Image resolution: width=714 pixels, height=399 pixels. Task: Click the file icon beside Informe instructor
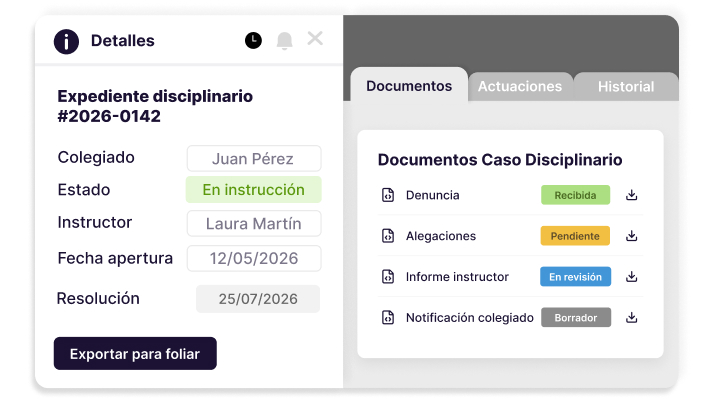tap(388, 276)
